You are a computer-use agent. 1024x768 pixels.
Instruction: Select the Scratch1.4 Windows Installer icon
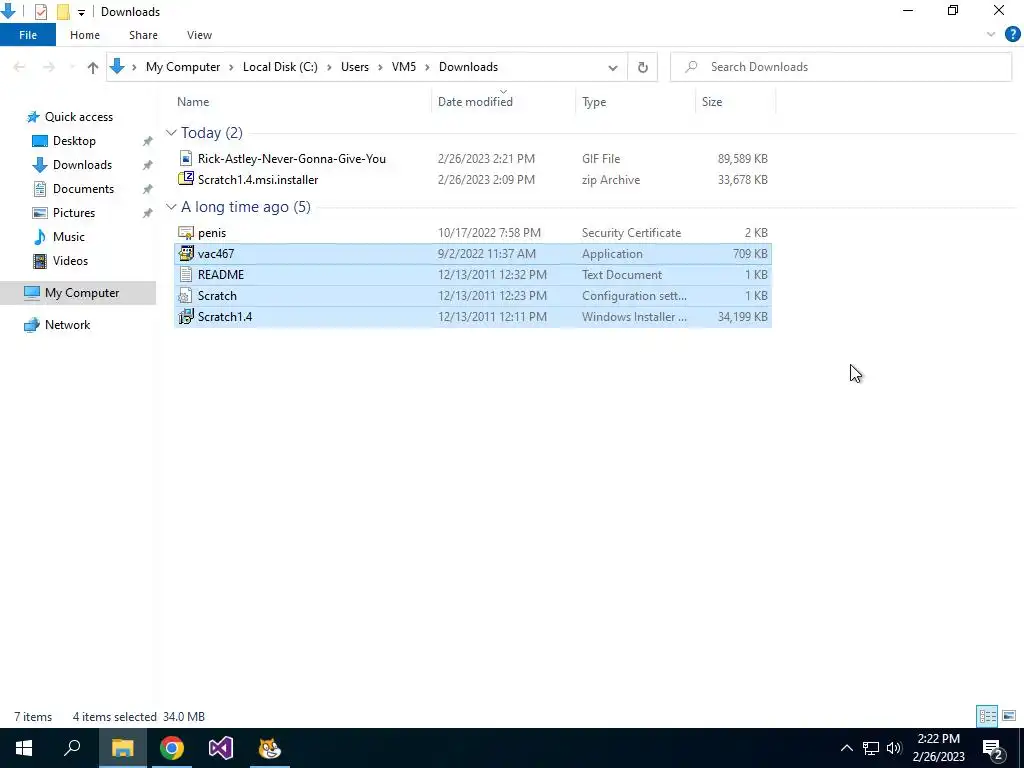(x=186, y=317)
